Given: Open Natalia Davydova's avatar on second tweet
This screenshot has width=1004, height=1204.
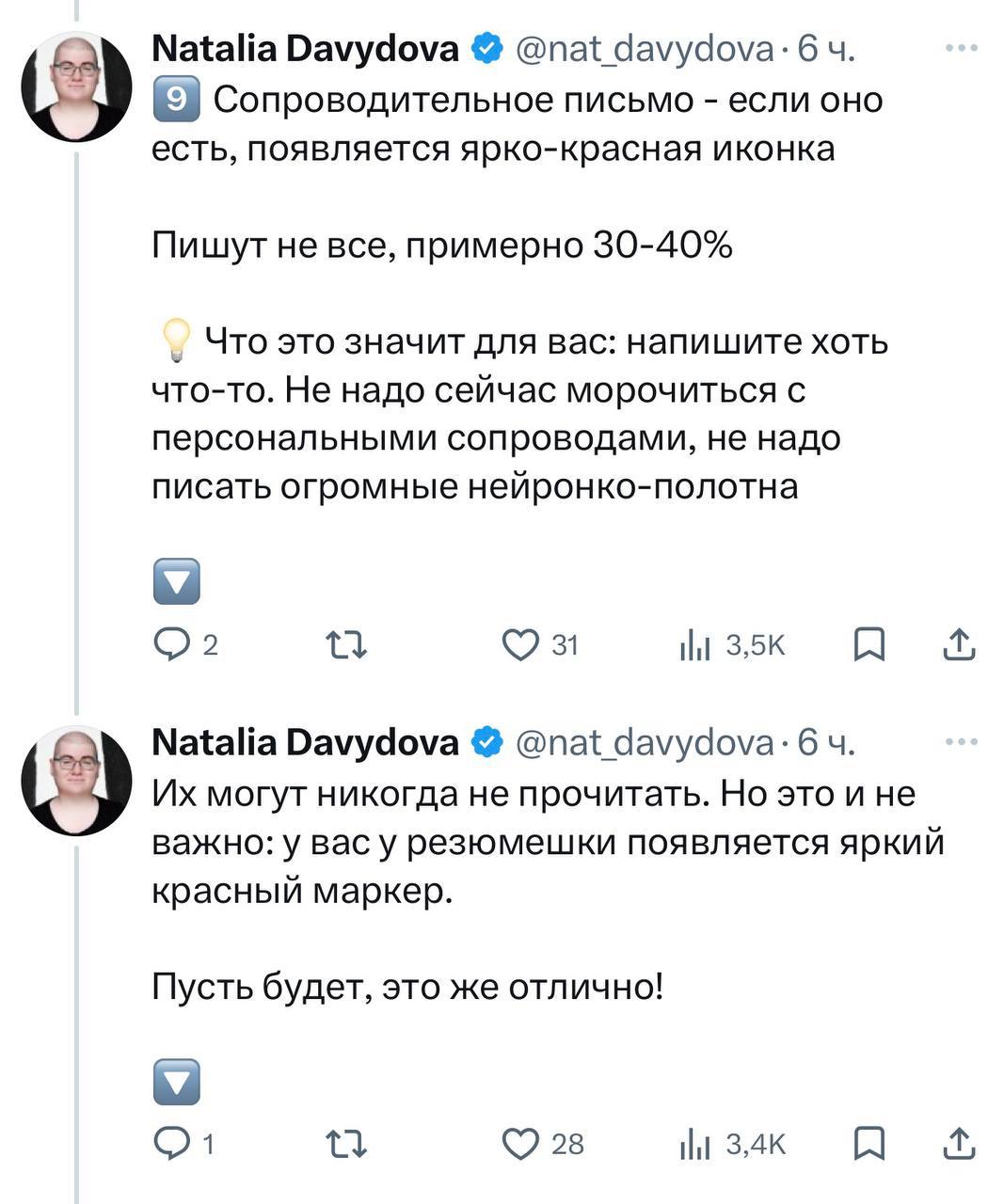Looking at the screenshot, I should (76, 781).
